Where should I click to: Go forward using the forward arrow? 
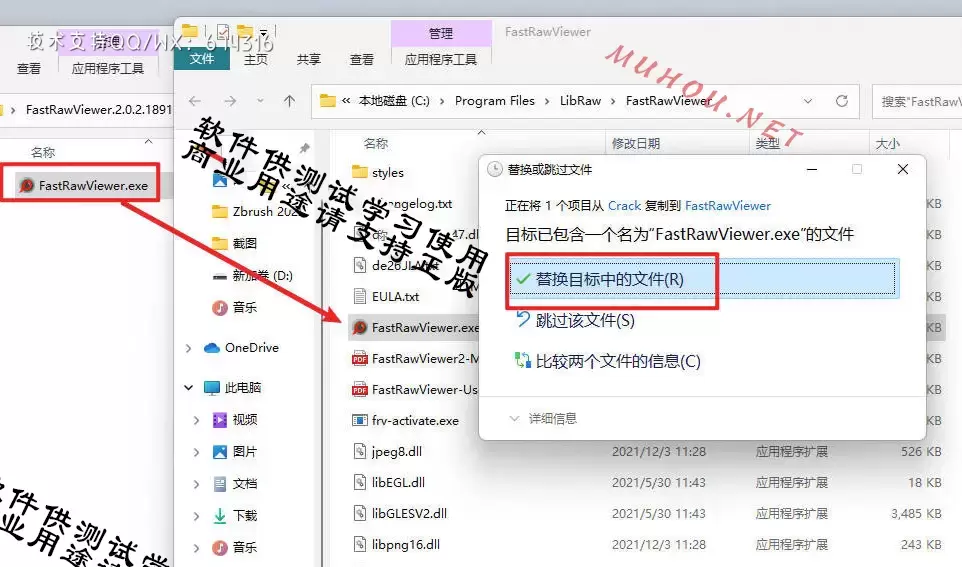229,101
